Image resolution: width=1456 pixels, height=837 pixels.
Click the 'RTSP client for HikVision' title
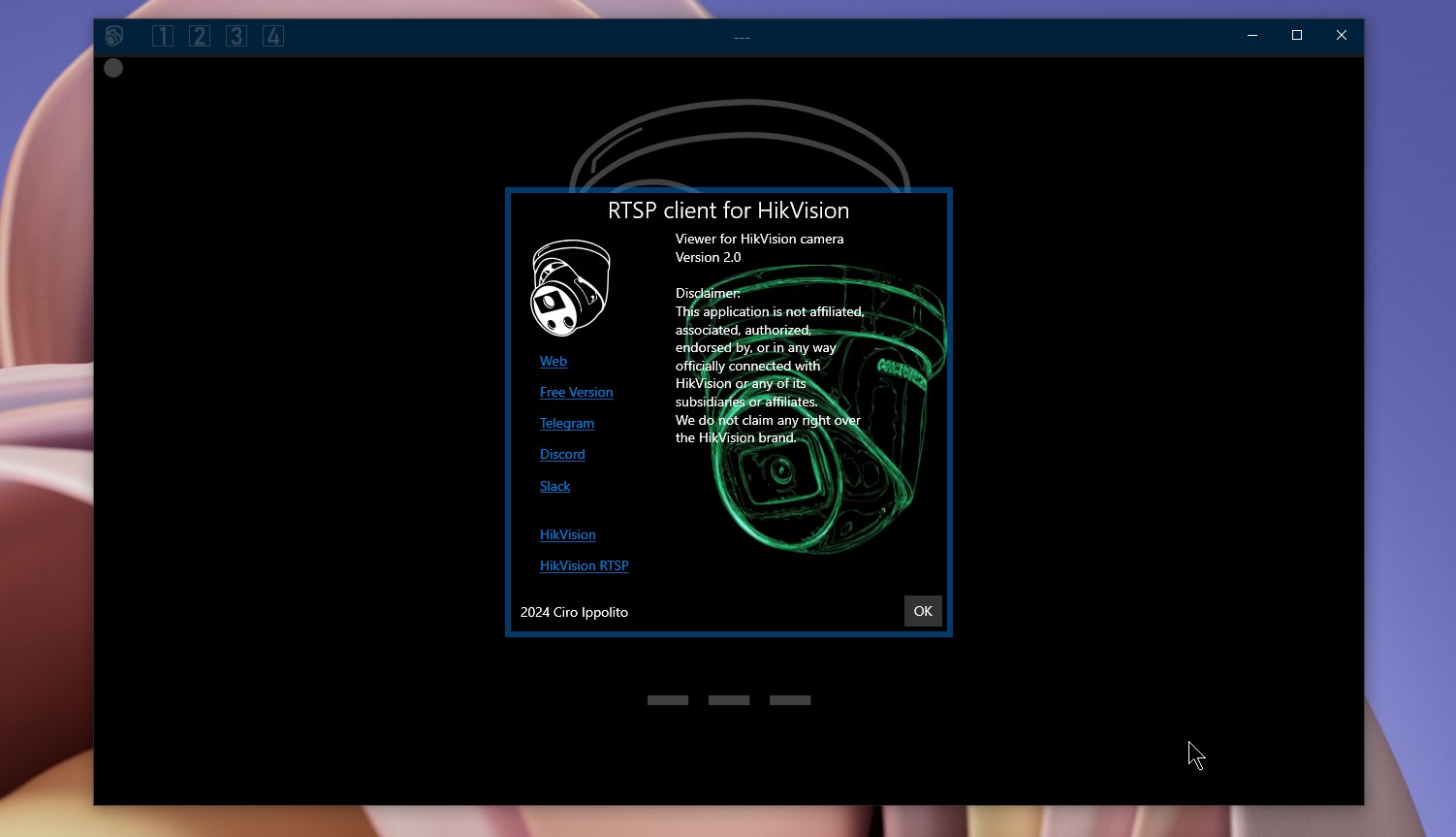(728, 210)
